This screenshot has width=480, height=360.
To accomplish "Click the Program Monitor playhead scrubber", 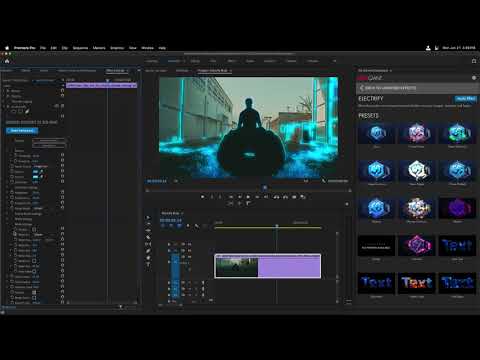I will pos(265,188).
